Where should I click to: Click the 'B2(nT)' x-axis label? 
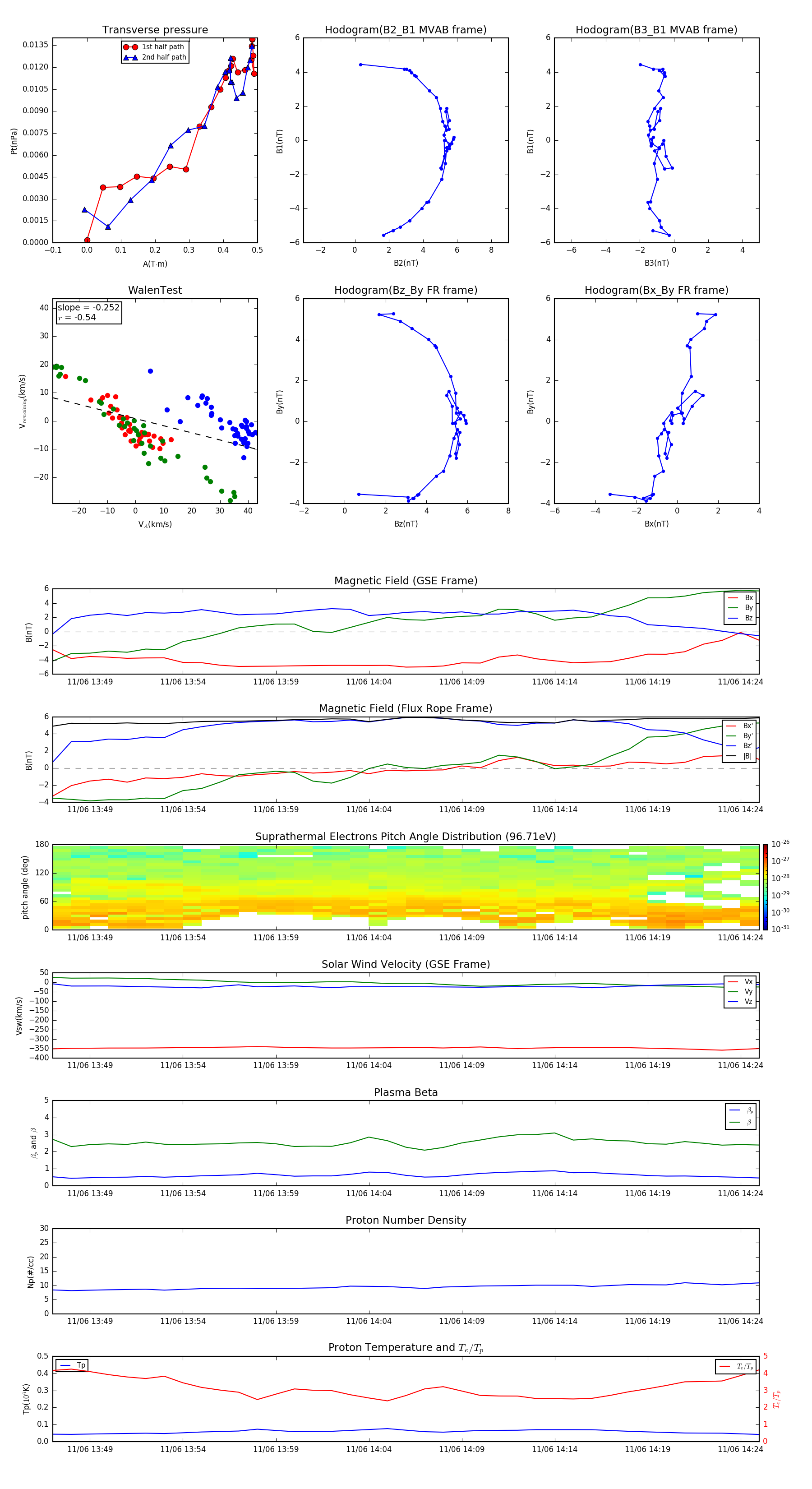406,263
